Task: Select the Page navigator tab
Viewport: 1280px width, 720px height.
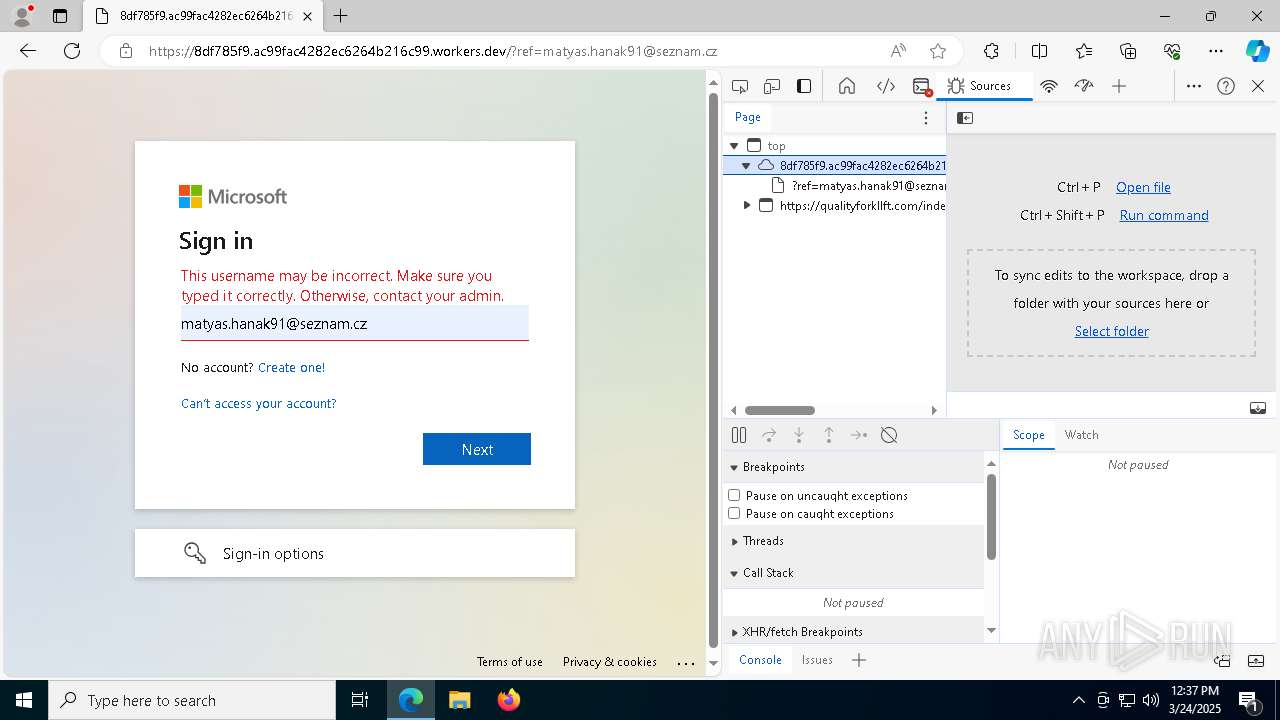Action: coord(748,117)
